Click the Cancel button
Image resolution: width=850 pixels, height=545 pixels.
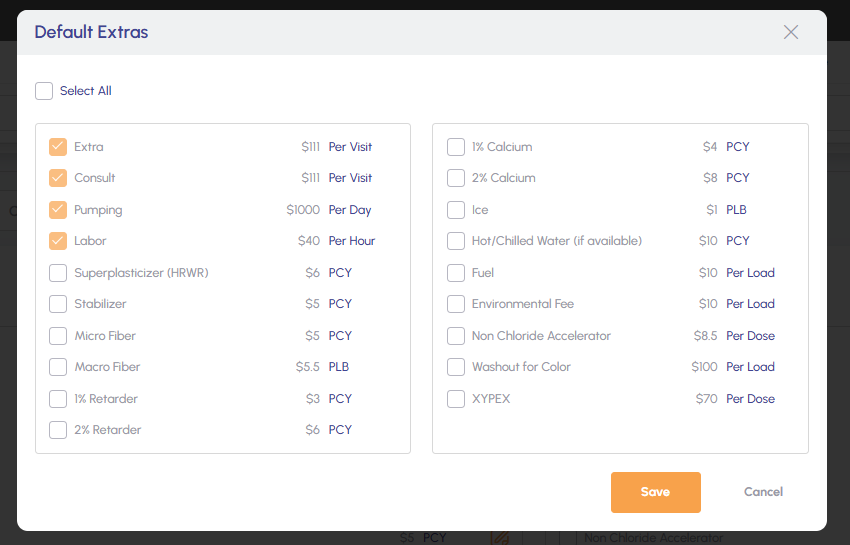click(x=763, y=492)
